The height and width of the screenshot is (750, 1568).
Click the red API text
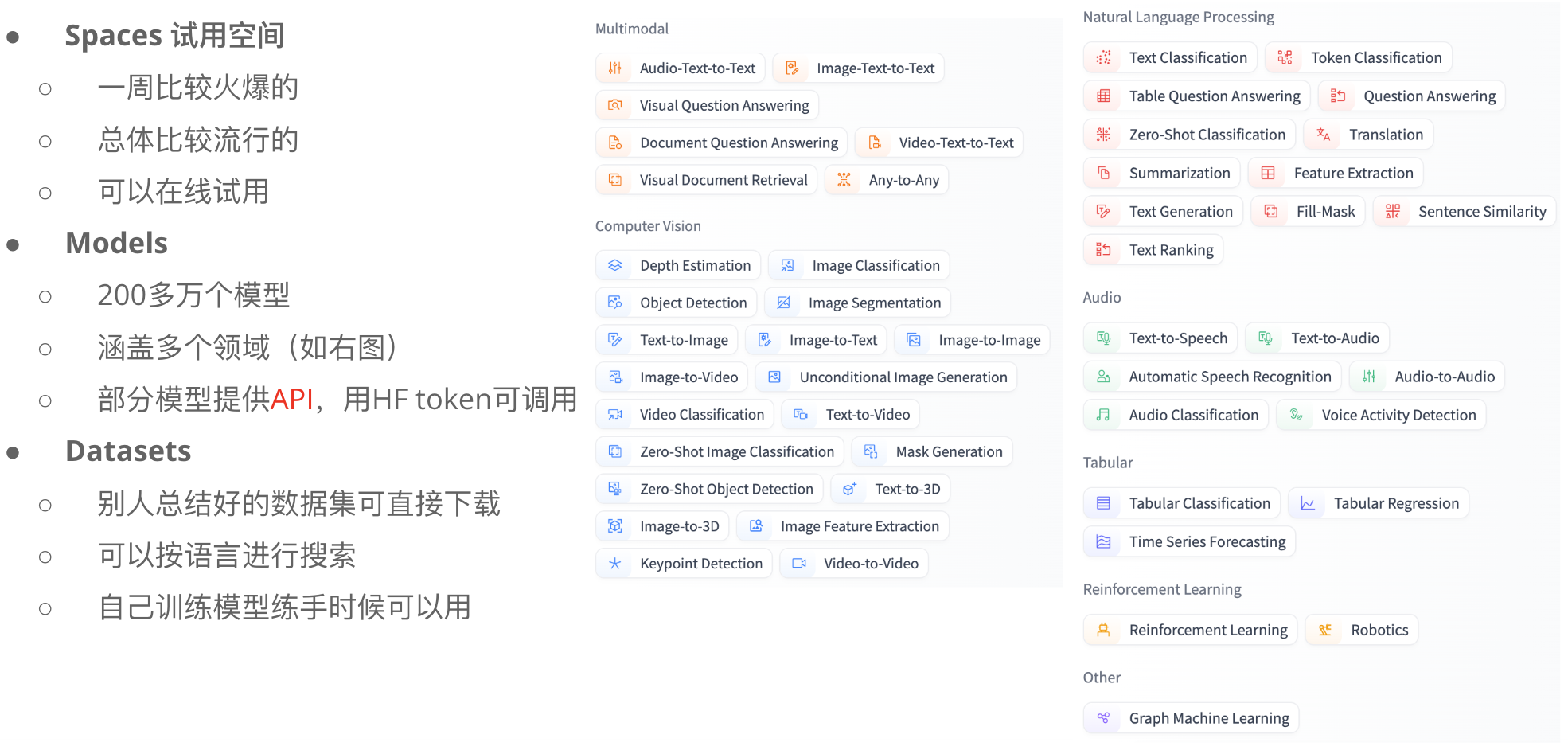292,399
